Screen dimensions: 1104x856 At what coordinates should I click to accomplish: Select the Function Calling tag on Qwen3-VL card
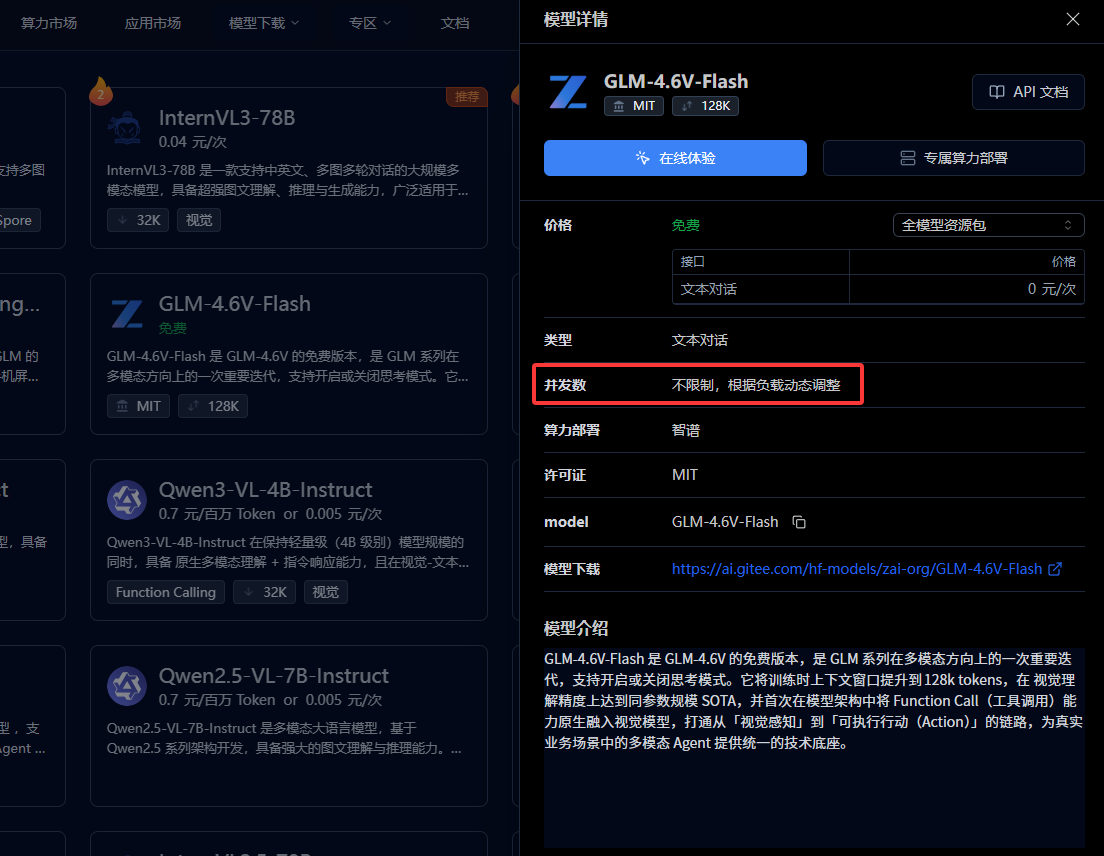[166, 592]
